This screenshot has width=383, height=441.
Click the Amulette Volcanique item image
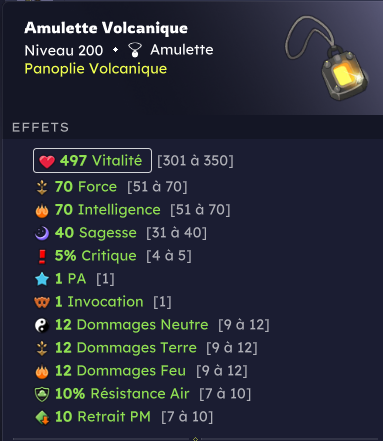tap(327, 58)
